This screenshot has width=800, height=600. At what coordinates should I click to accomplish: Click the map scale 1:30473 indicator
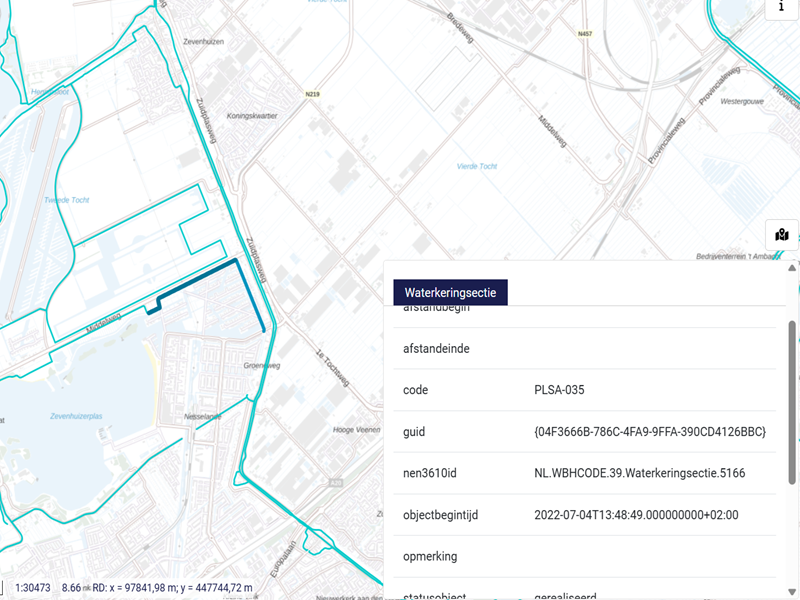[35, 588]
